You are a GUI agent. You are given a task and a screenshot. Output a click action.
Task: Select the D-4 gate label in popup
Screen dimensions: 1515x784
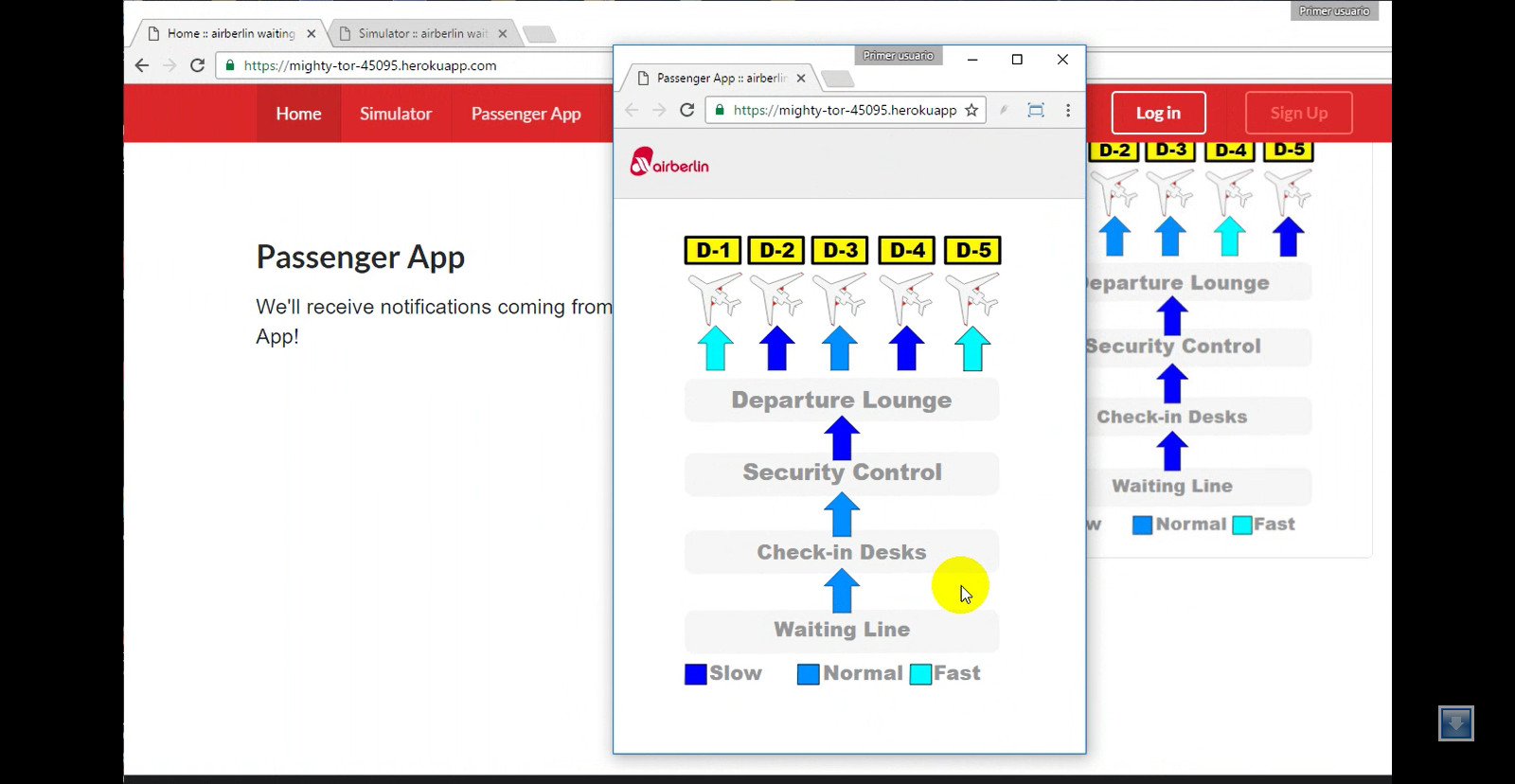[907, 250]
